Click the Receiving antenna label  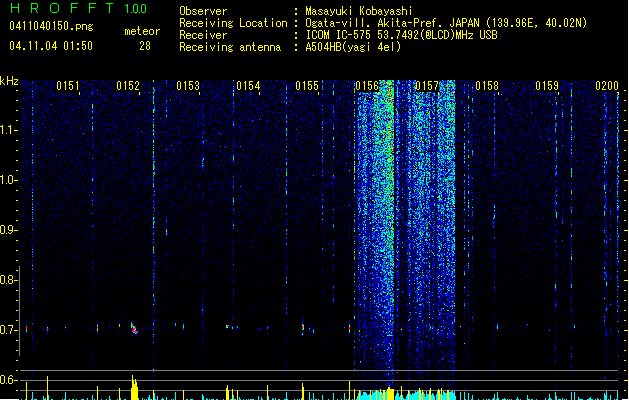pyautogui.click(x=230, y=47)
